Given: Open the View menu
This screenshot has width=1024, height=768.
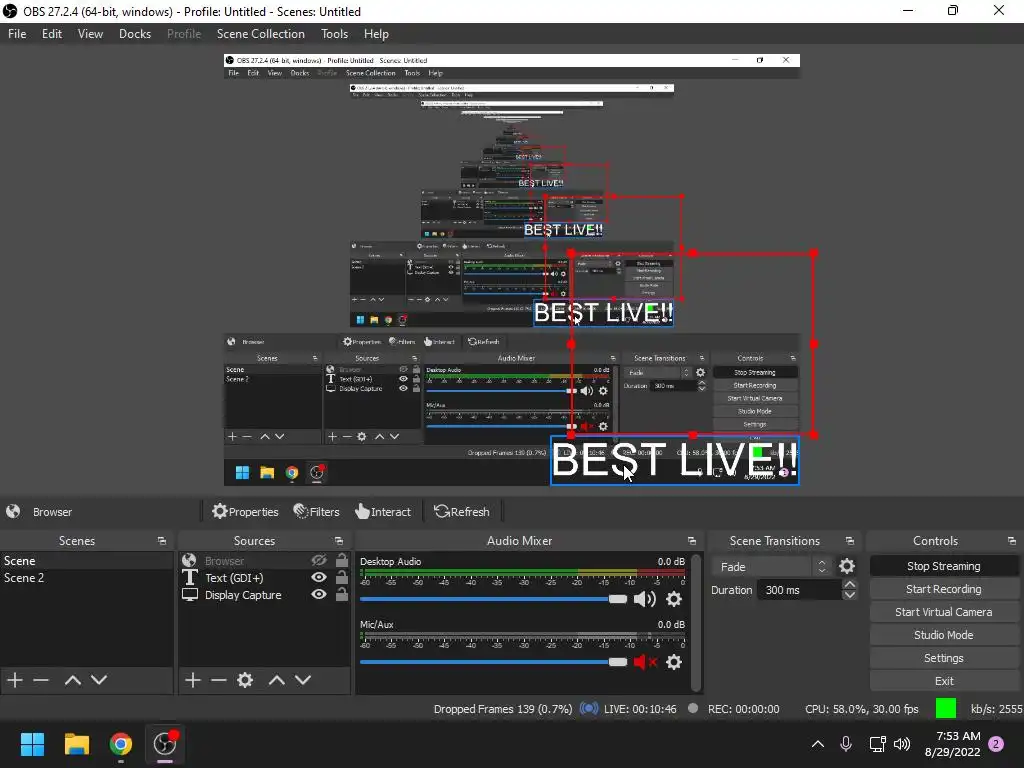Looking at the screenshot, I should tap(90, 34).
